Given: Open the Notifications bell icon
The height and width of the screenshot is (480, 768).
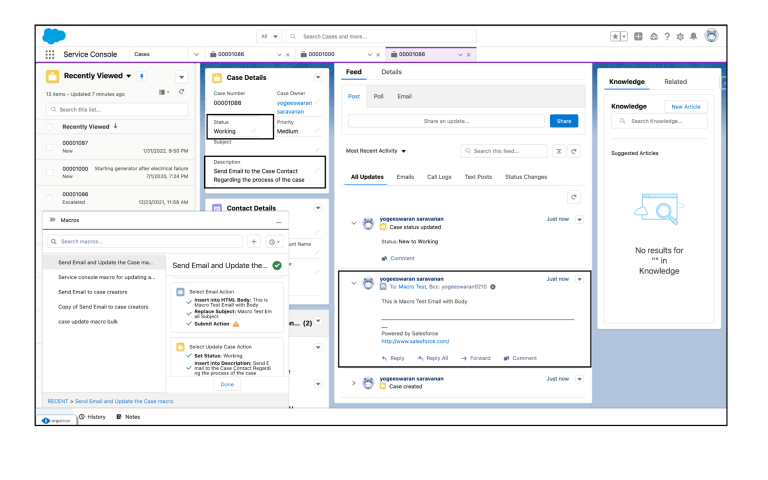Looking at the screenshot, I should 694,36.
